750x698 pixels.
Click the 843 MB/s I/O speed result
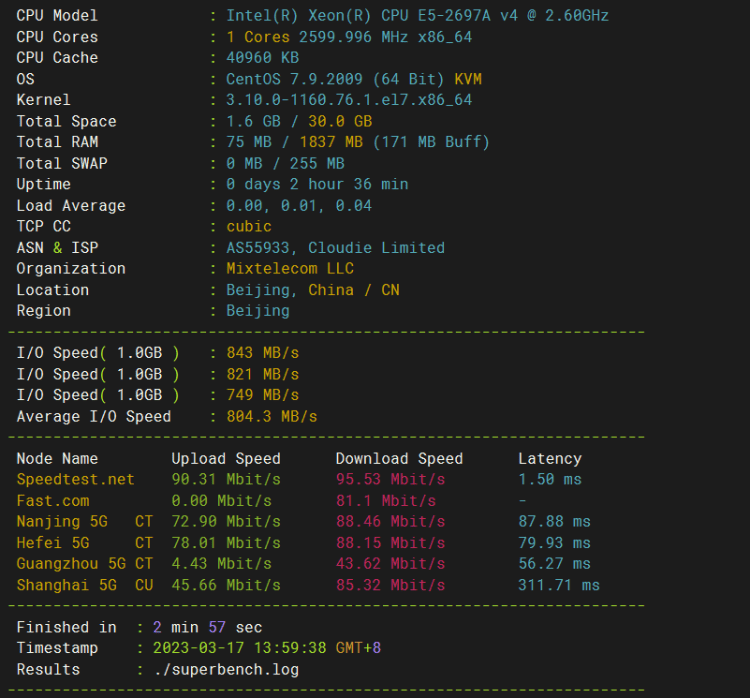click(262, 353)
